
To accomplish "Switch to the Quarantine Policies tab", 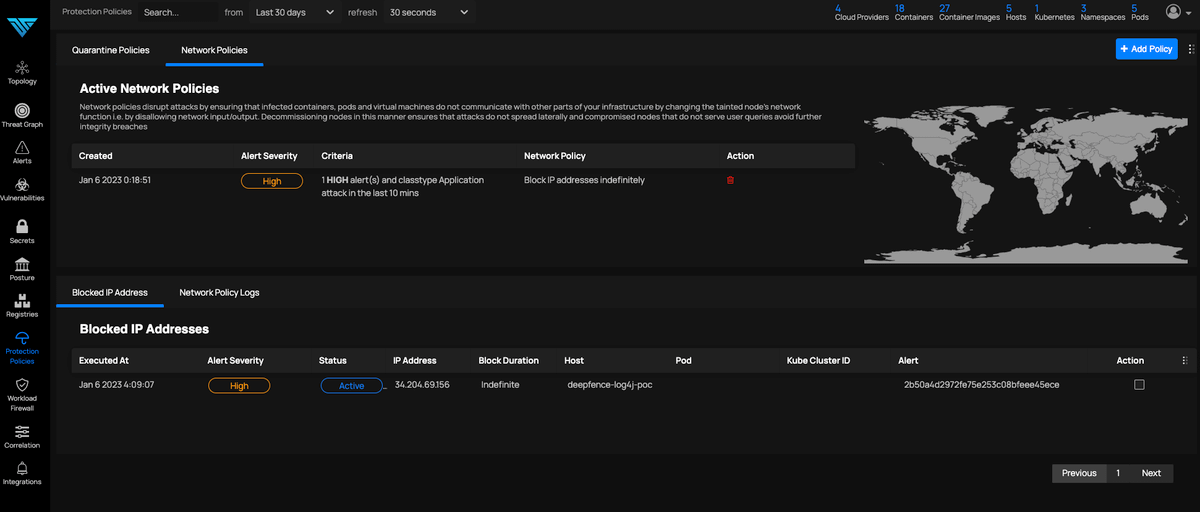I will 110,50.
